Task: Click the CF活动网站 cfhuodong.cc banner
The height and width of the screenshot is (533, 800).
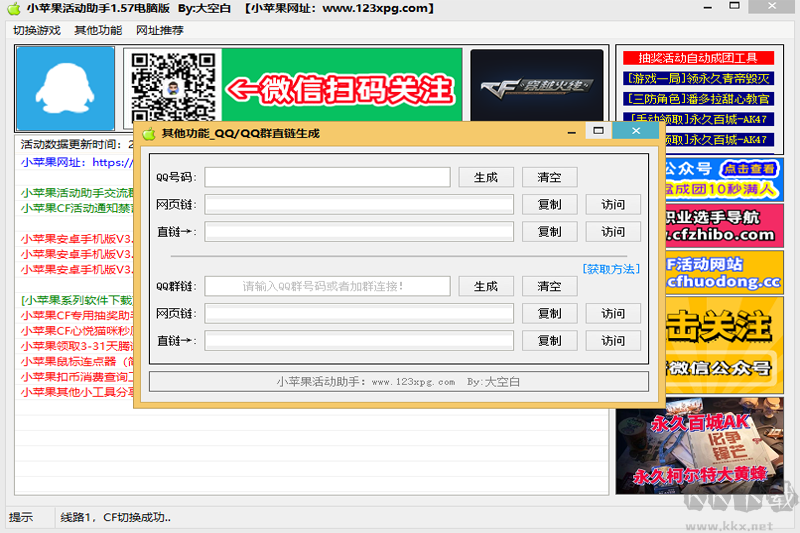Action: (x=724, y=272)
